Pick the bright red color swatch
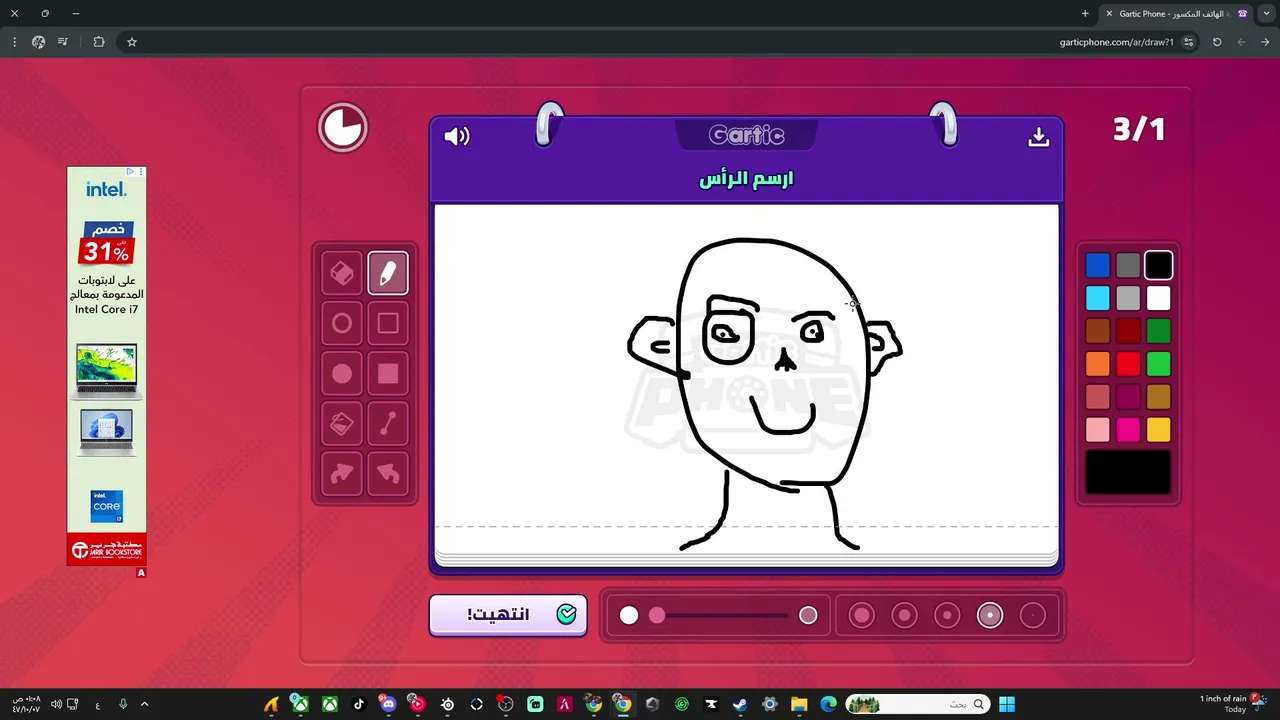Screen dimensions: 1280x720 (x=1128, y=364)
